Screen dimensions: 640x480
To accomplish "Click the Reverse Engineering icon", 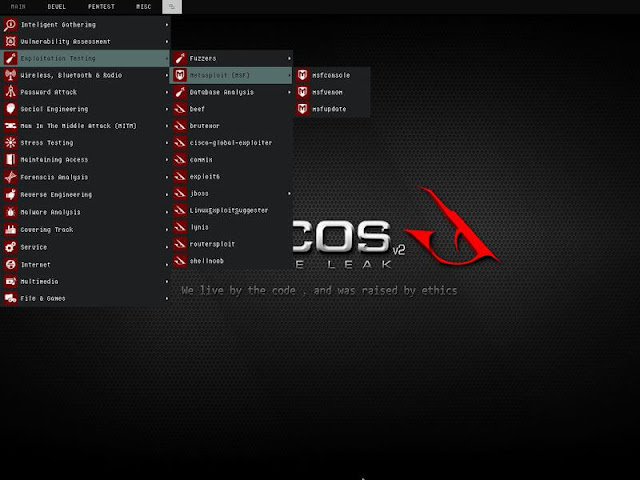I will coord(11,194).
